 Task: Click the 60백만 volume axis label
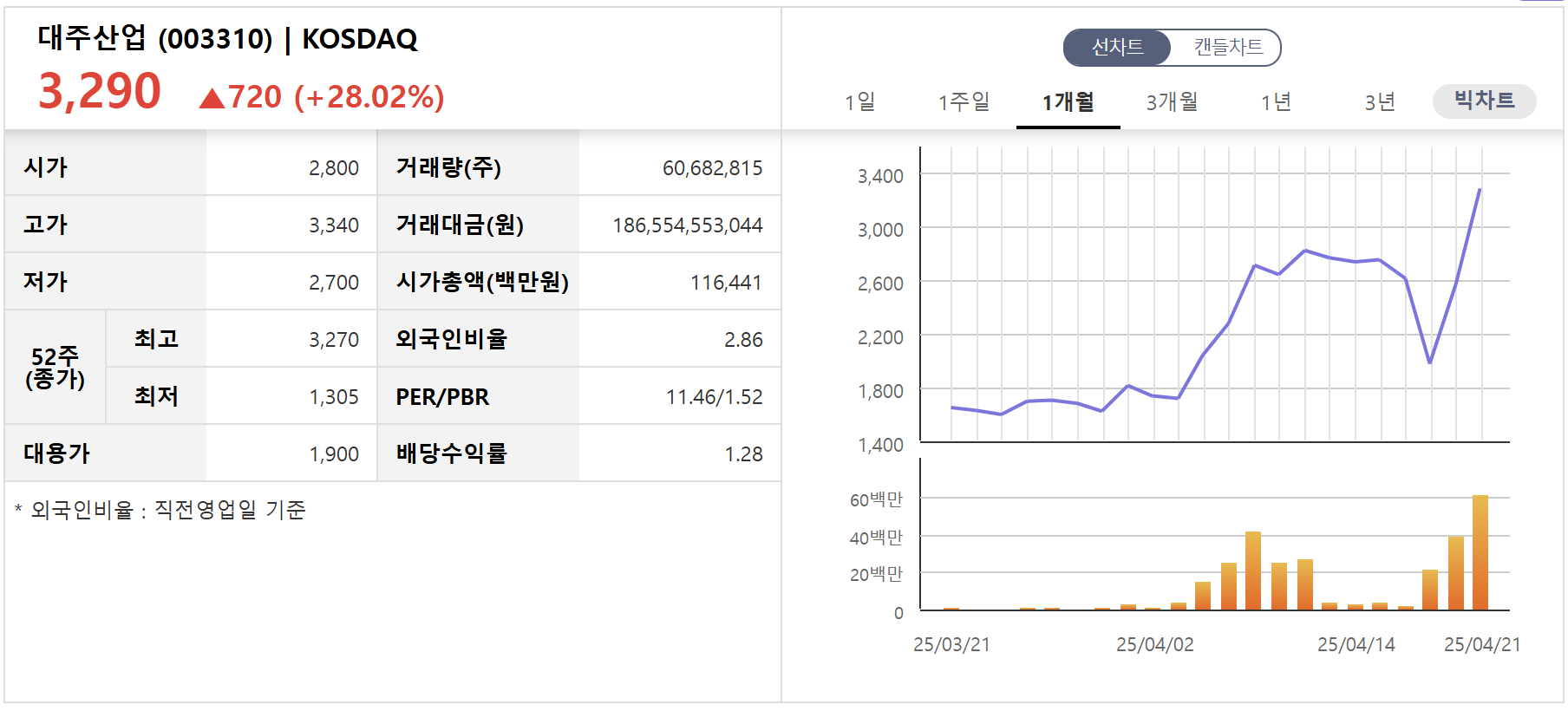pyautogui.click(x=876, y=499)
